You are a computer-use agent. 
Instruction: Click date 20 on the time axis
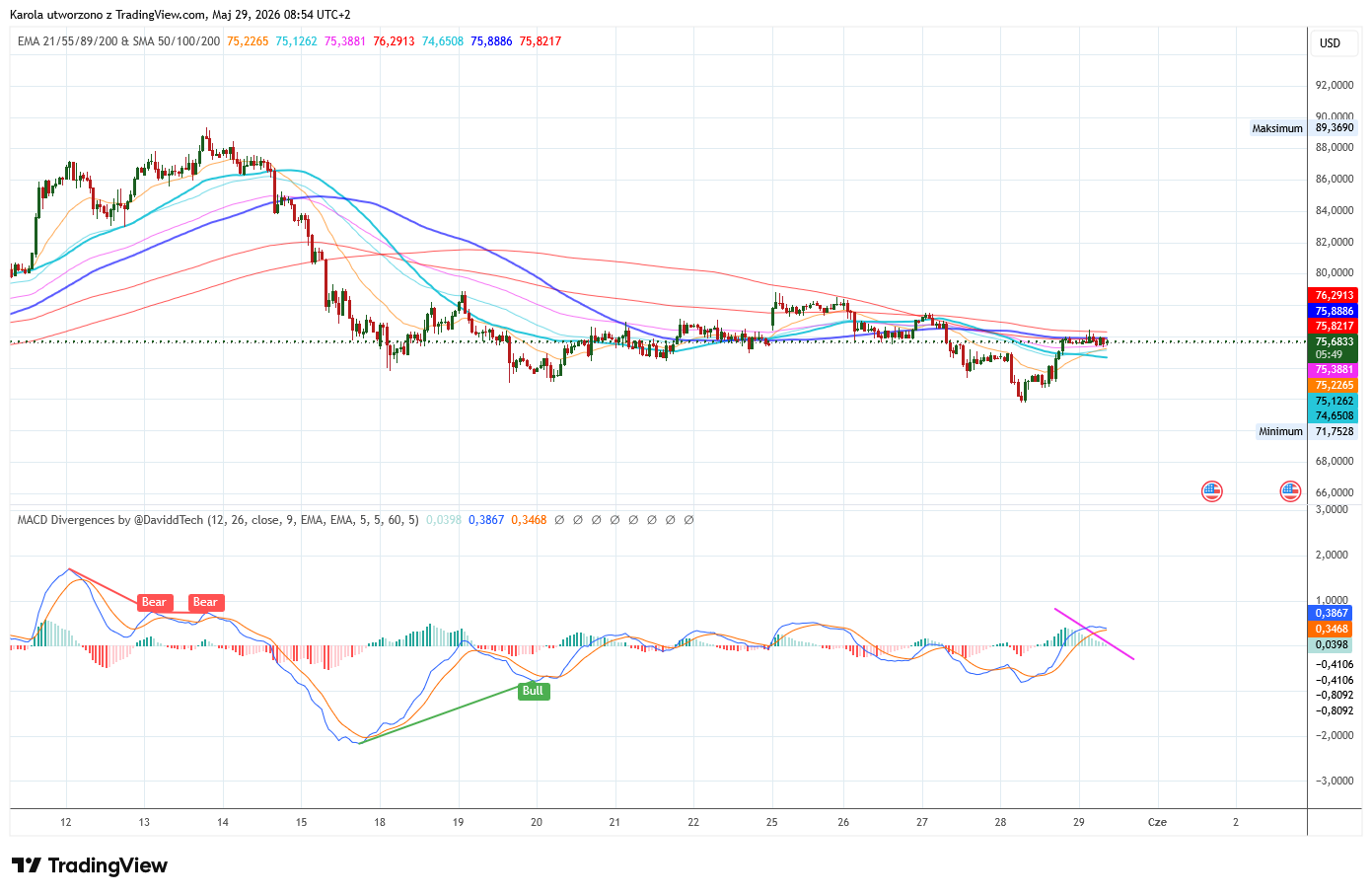point(537,822)
